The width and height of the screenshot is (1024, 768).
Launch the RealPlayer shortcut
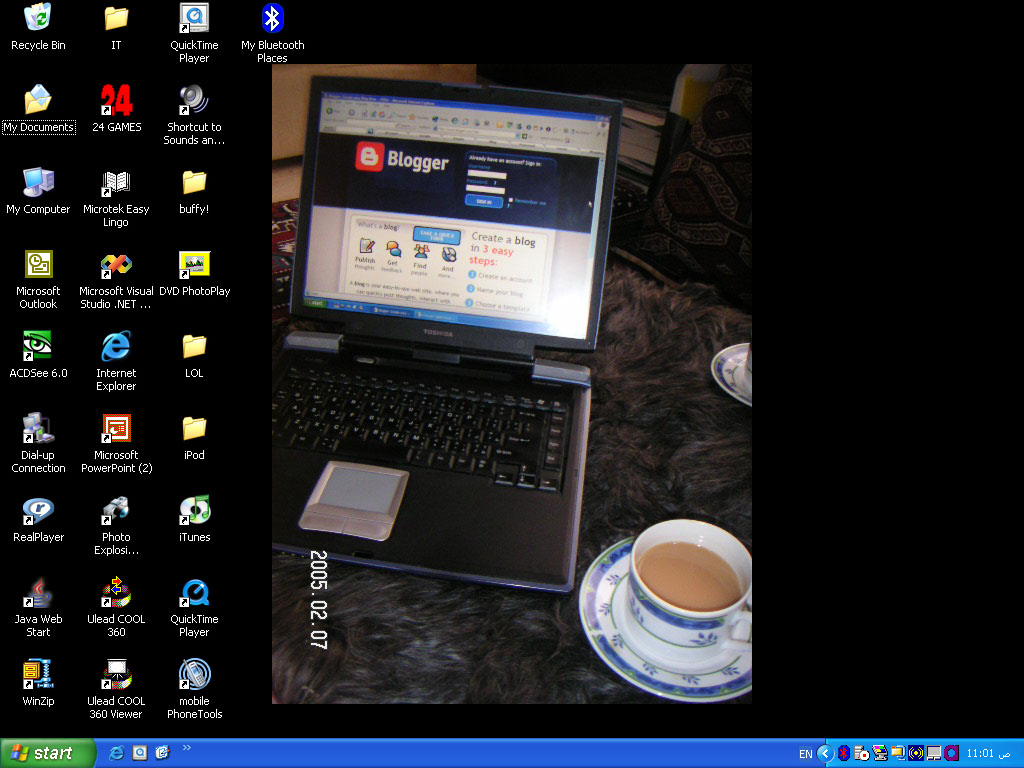[x=39, y=519]
